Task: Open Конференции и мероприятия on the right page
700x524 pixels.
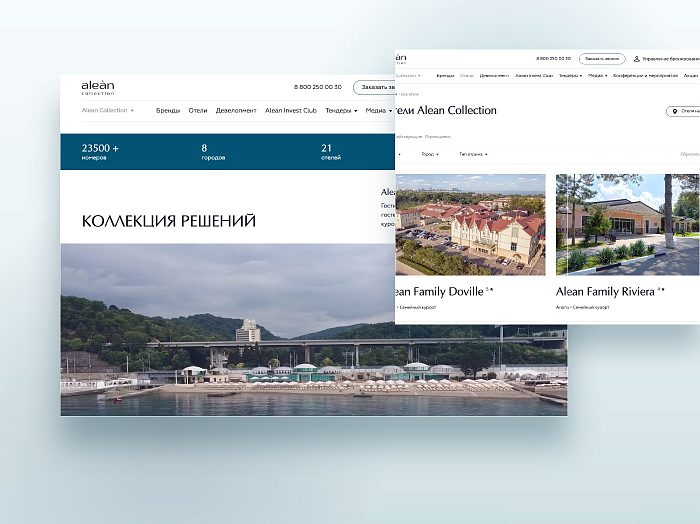Action: click(x=645, y=76)
